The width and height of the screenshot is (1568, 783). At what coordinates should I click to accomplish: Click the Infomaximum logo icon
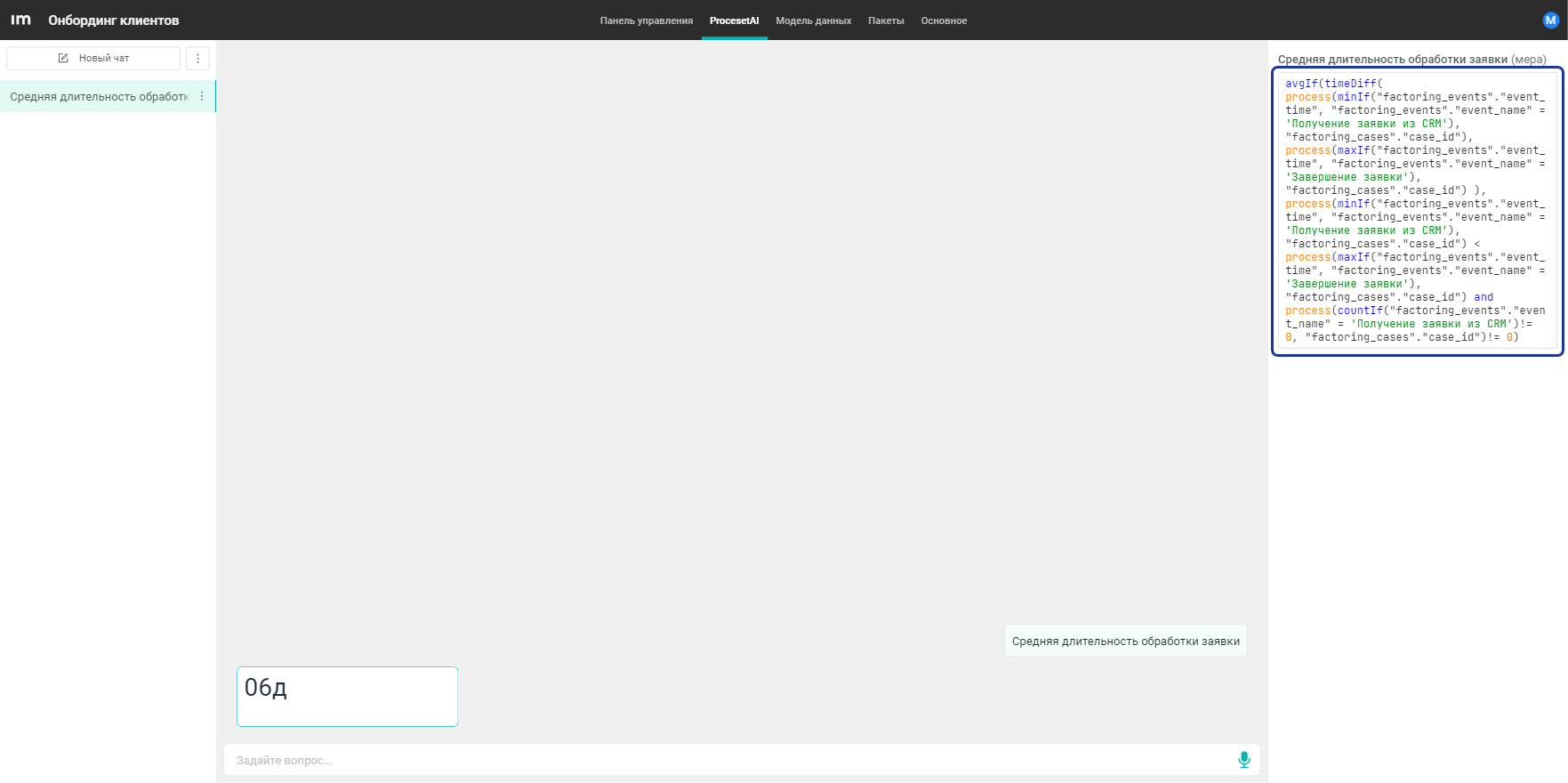20,20
